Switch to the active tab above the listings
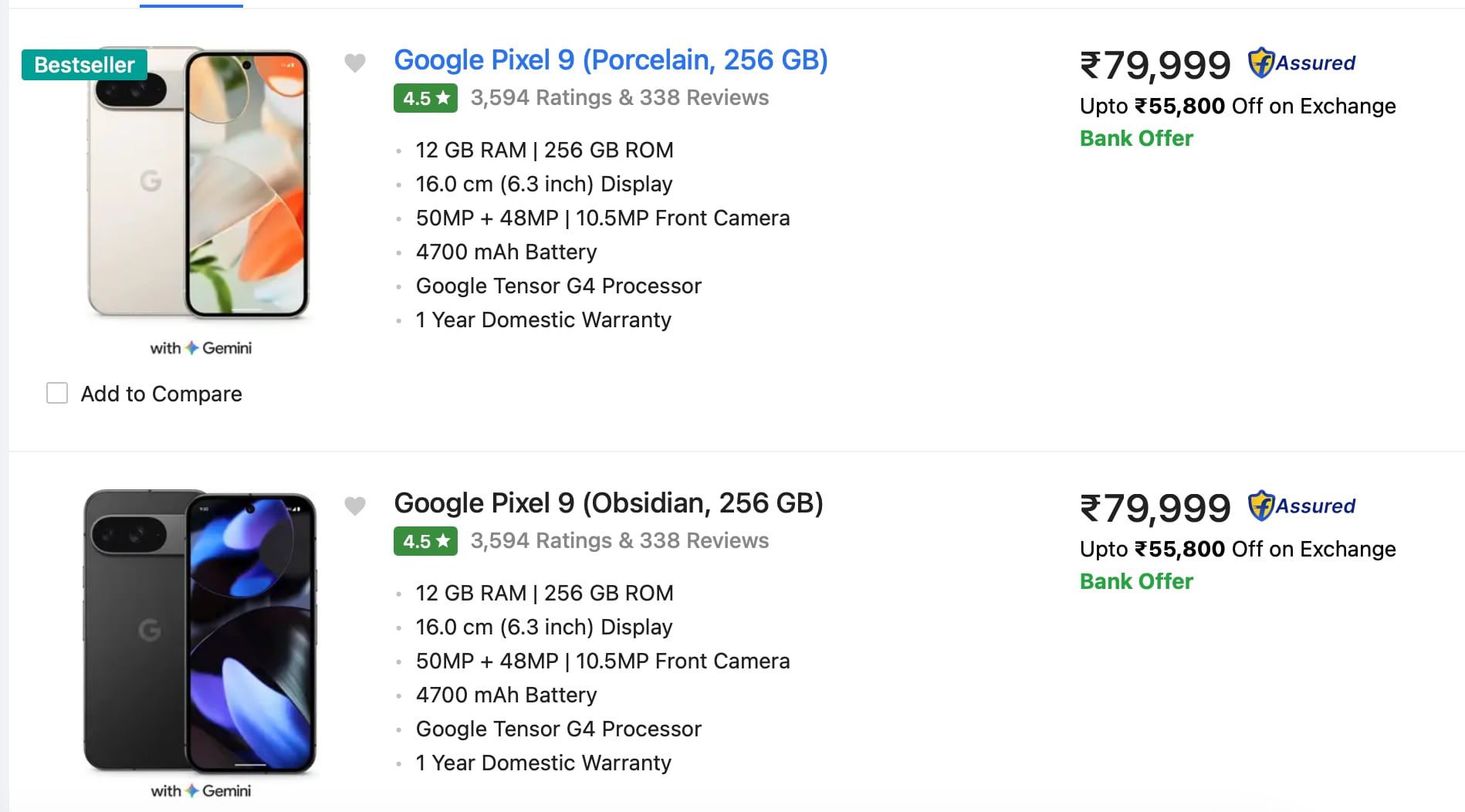The height and width of the screenshot is (812, 1465). (x=191, y=4)
